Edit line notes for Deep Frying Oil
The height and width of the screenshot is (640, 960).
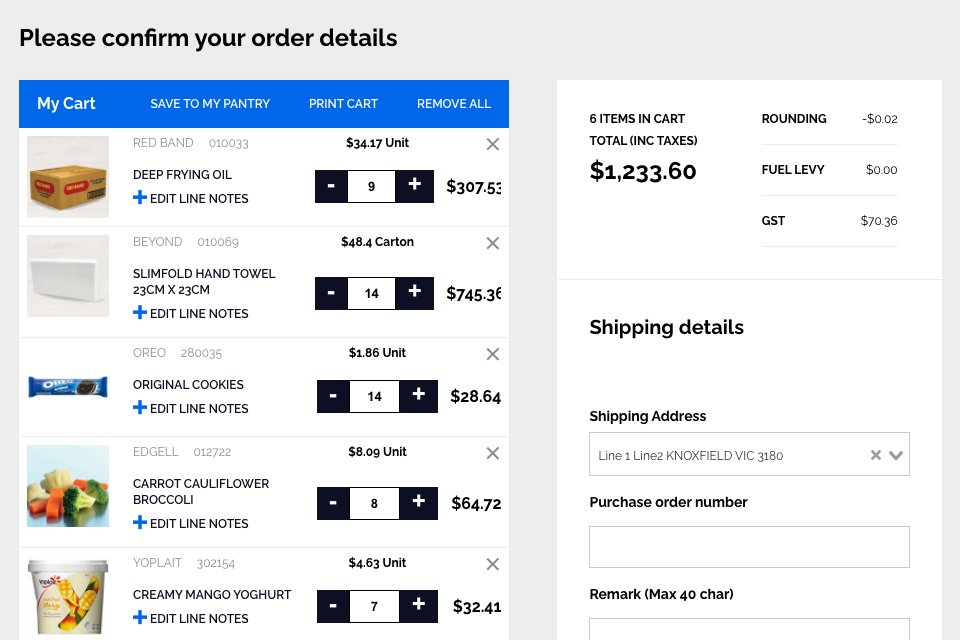190,198
